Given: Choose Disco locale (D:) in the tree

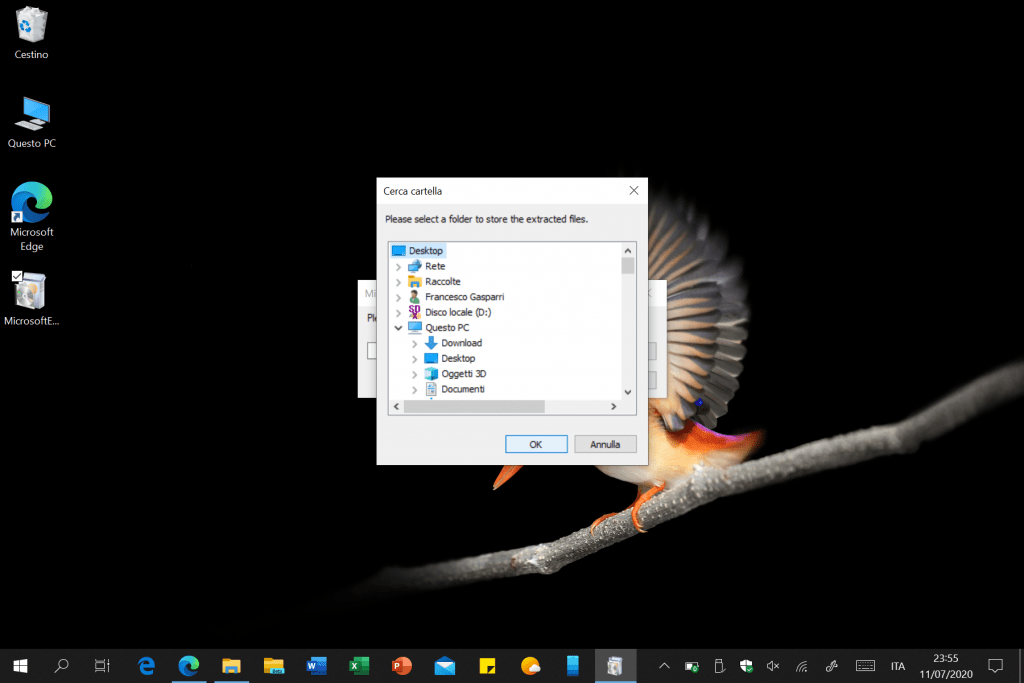Looking at the screenshot, I should 457,312.
